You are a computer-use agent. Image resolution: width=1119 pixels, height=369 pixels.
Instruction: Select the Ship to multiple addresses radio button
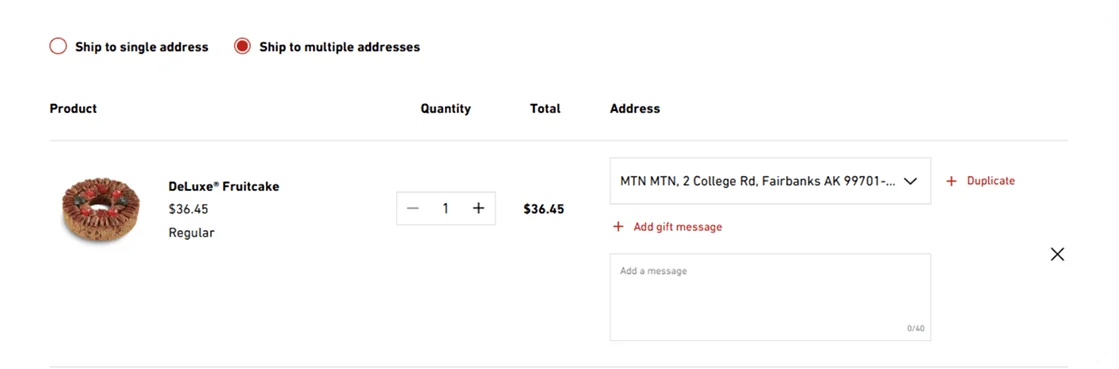(x=243, y=47)
